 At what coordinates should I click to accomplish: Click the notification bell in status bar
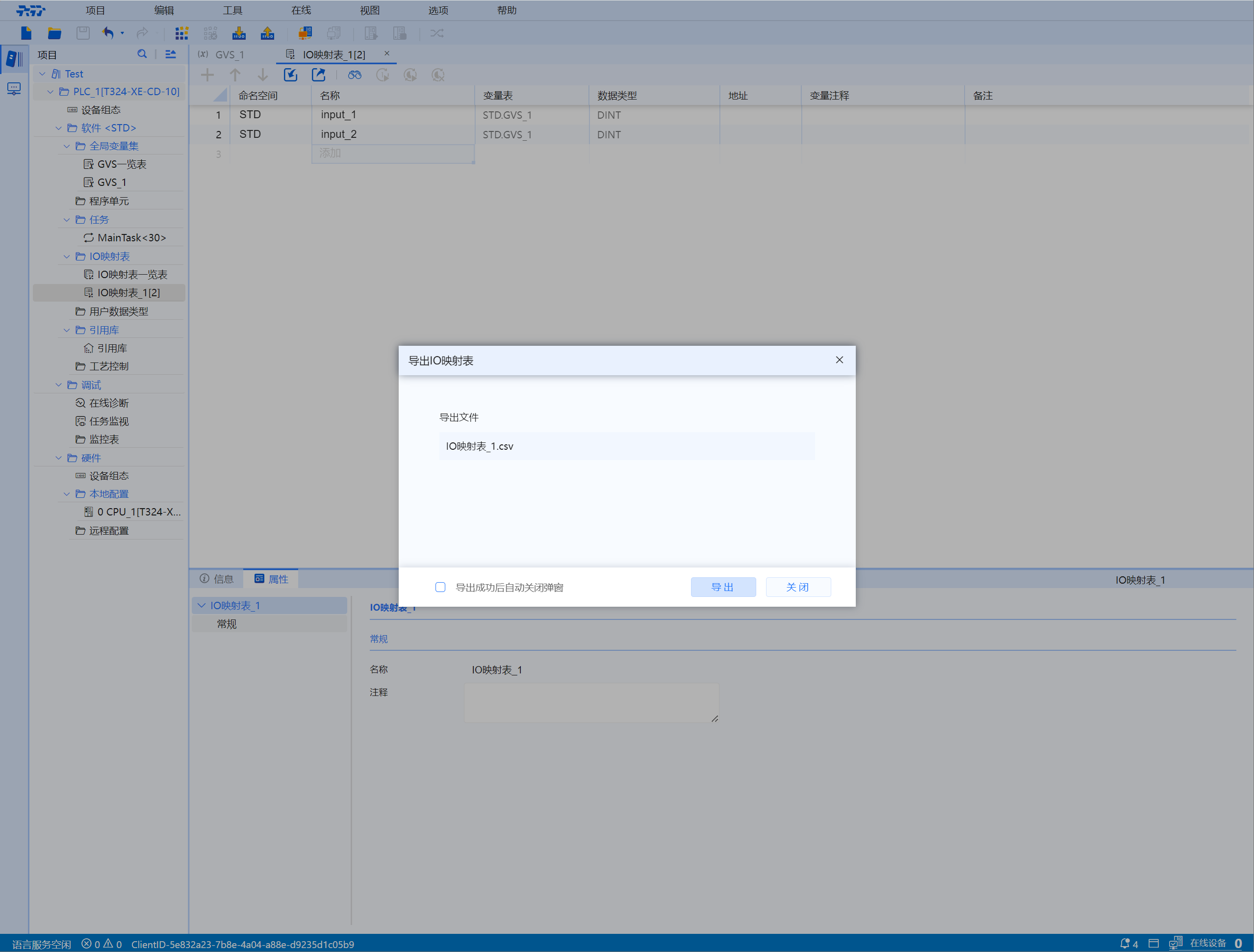pyautogui.click(x=1126, y=944)
